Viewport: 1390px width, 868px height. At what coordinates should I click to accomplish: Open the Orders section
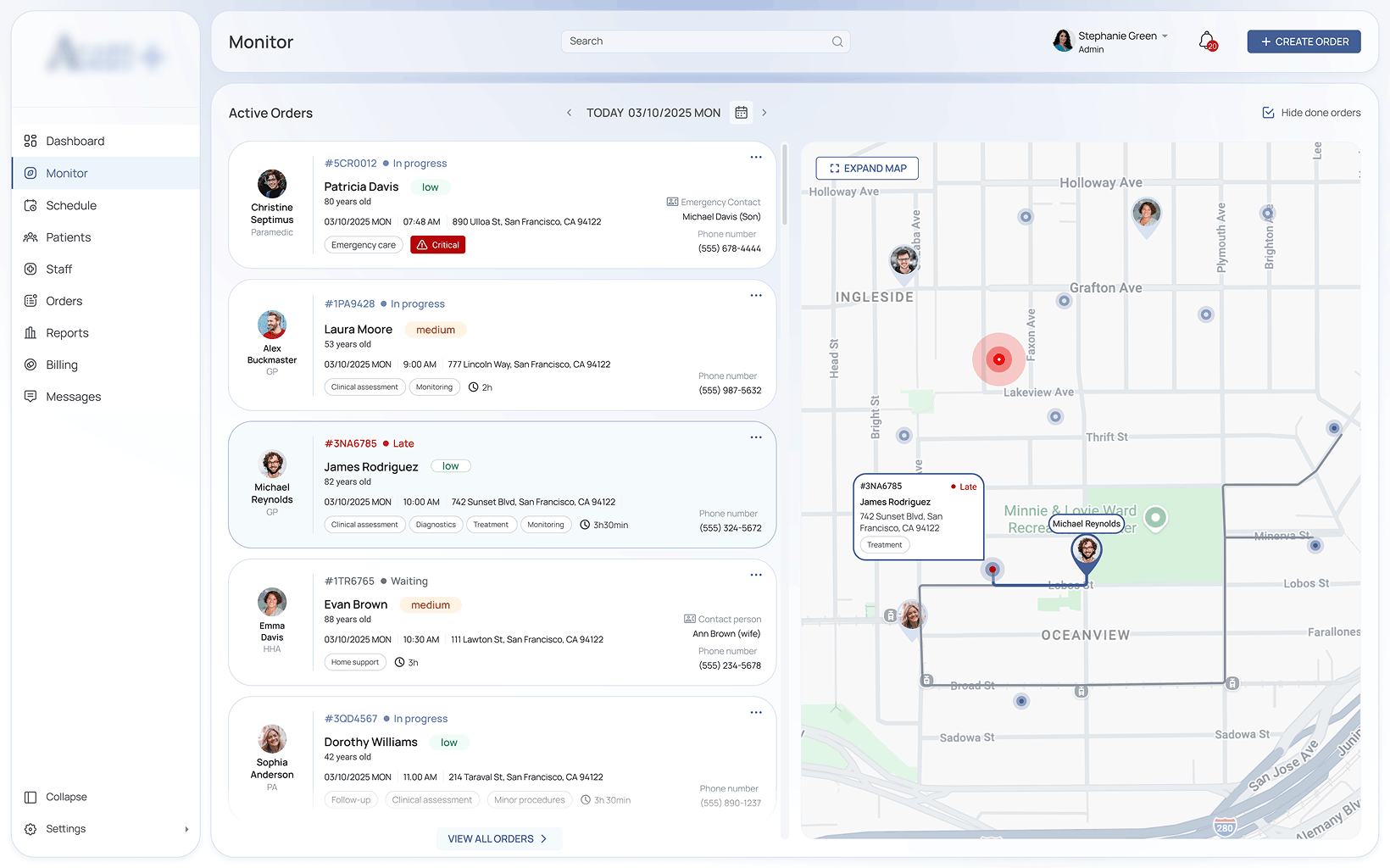point(63,301)
